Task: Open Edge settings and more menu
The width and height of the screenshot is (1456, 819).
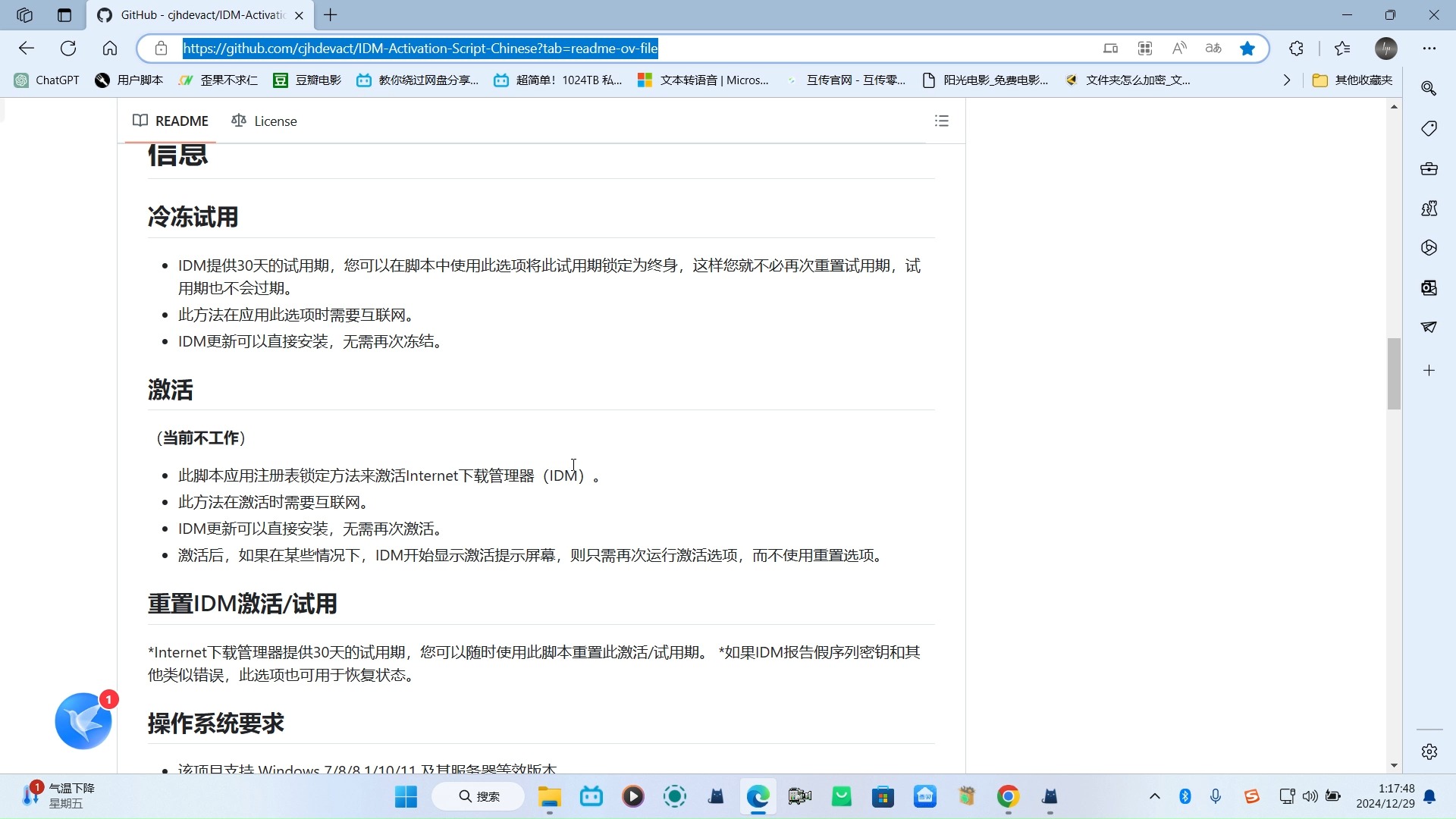Action: 1429,49
